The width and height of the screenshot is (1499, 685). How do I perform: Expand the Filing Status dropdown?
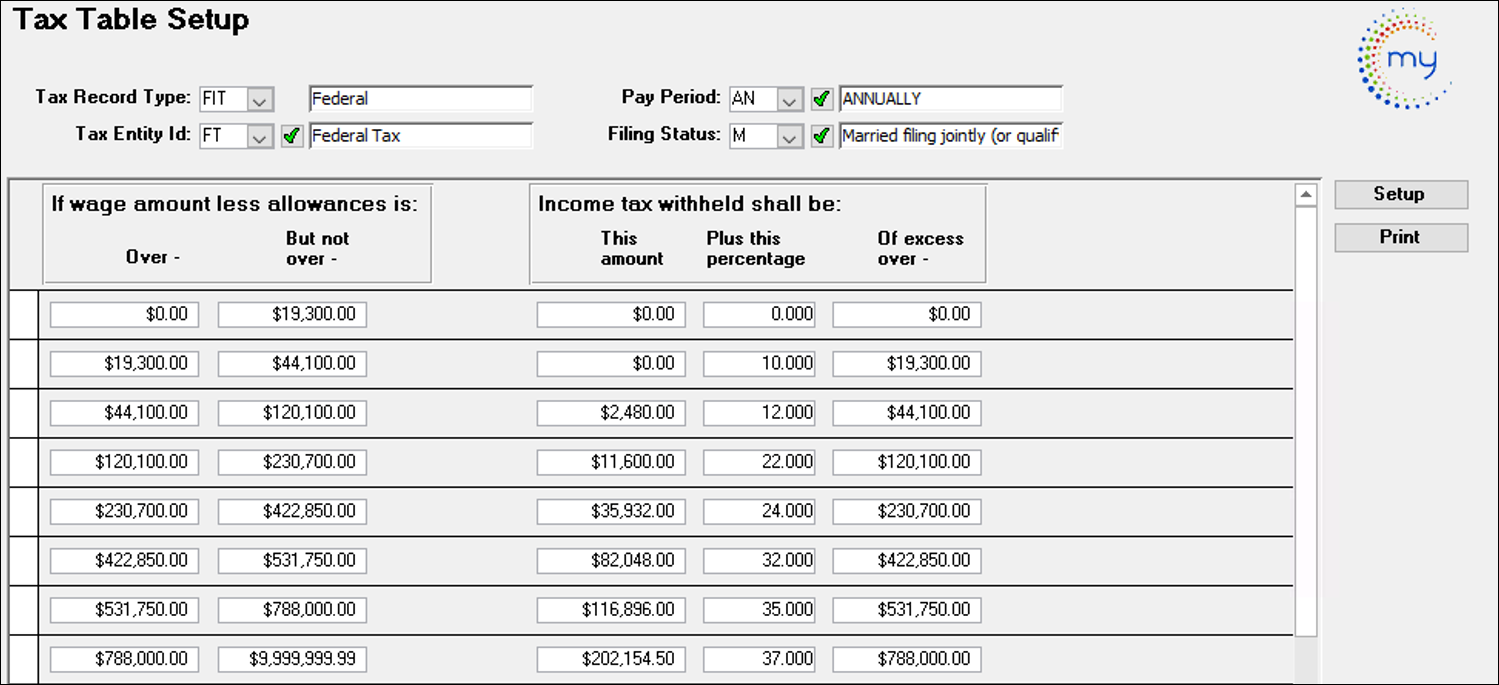coord(790,136)
